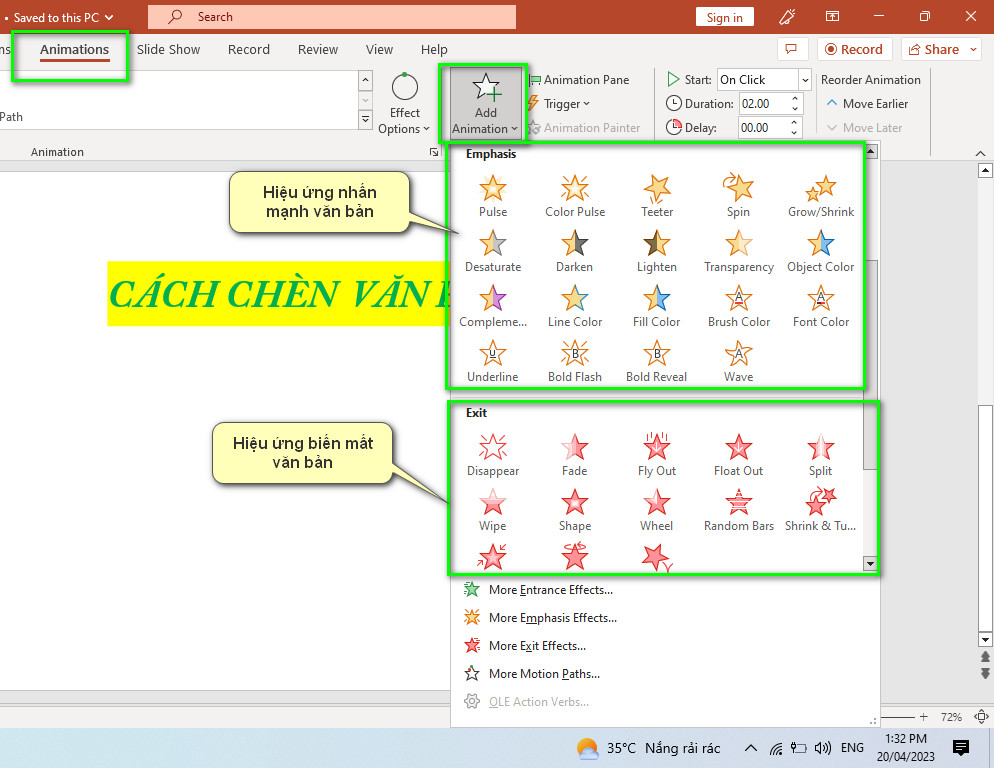This screenshot has width=994, height=768.
Task: Select the Fade exit effect
Action: click(x=574, y=455)
